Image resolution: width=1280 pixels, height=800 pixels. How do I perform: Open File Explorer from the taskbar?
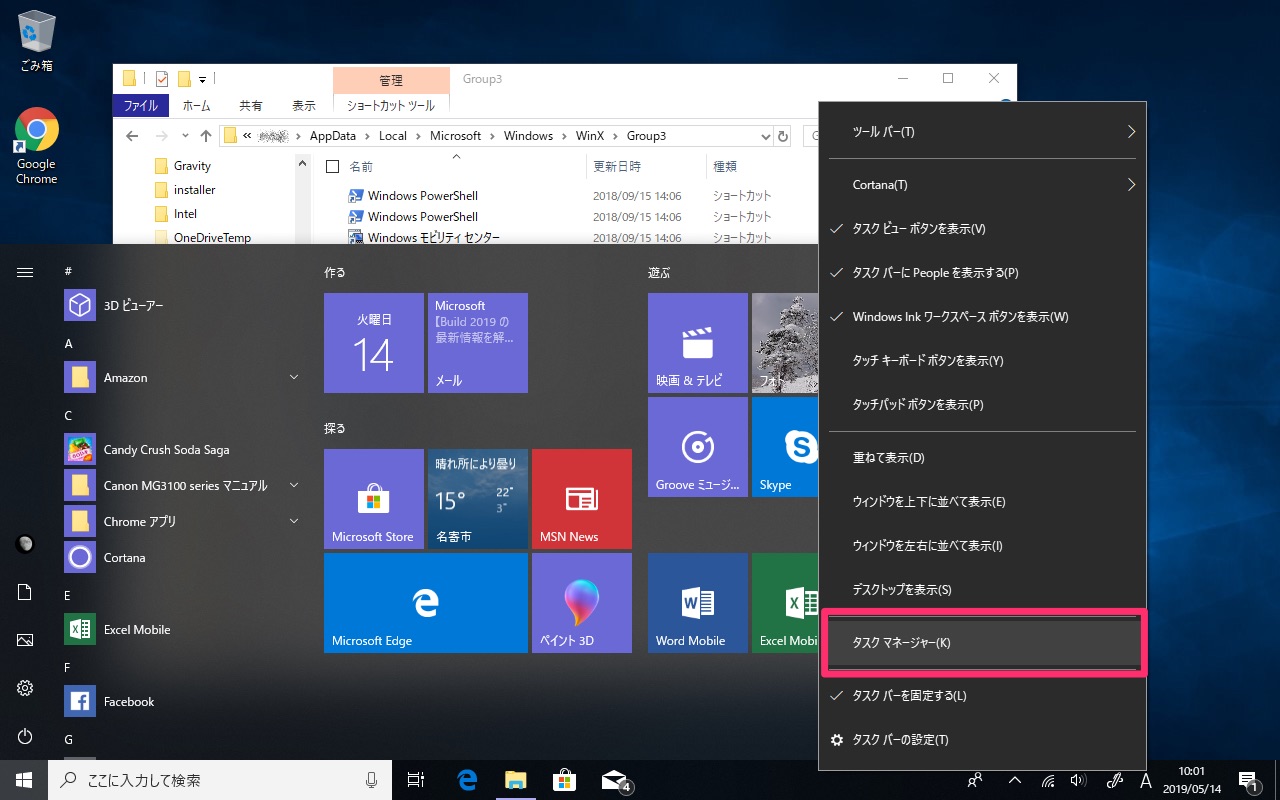(515, 780)
